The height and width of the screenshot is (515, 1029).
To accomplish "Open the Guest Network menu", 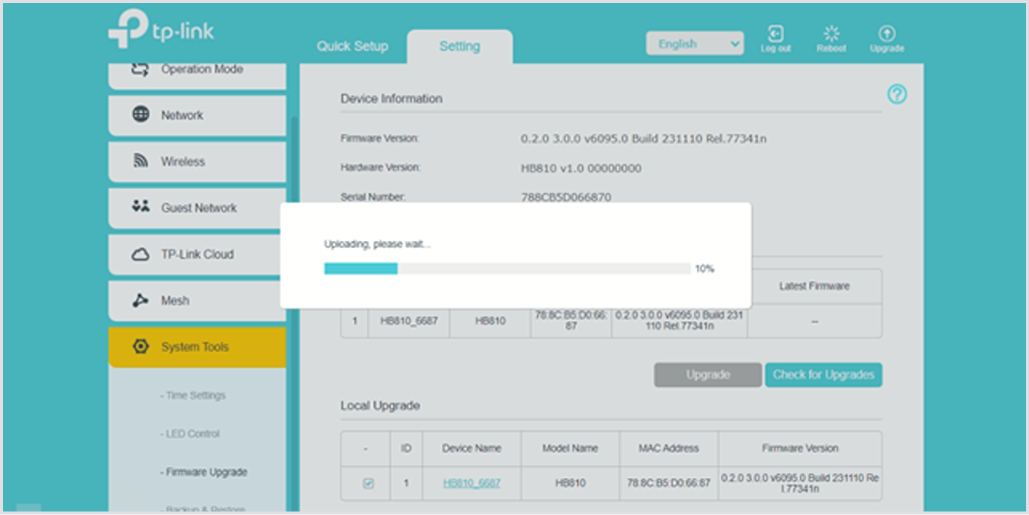I will (x=197, y=208).
